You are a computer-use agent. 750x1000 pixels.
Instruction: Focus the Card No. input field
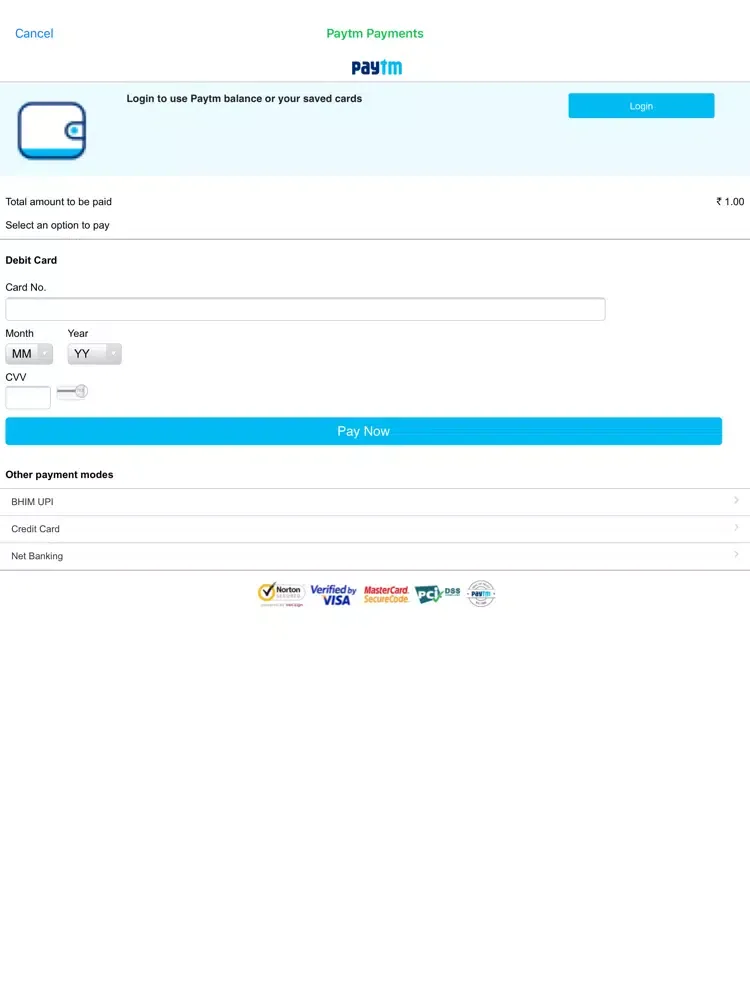tap(305, 309)
